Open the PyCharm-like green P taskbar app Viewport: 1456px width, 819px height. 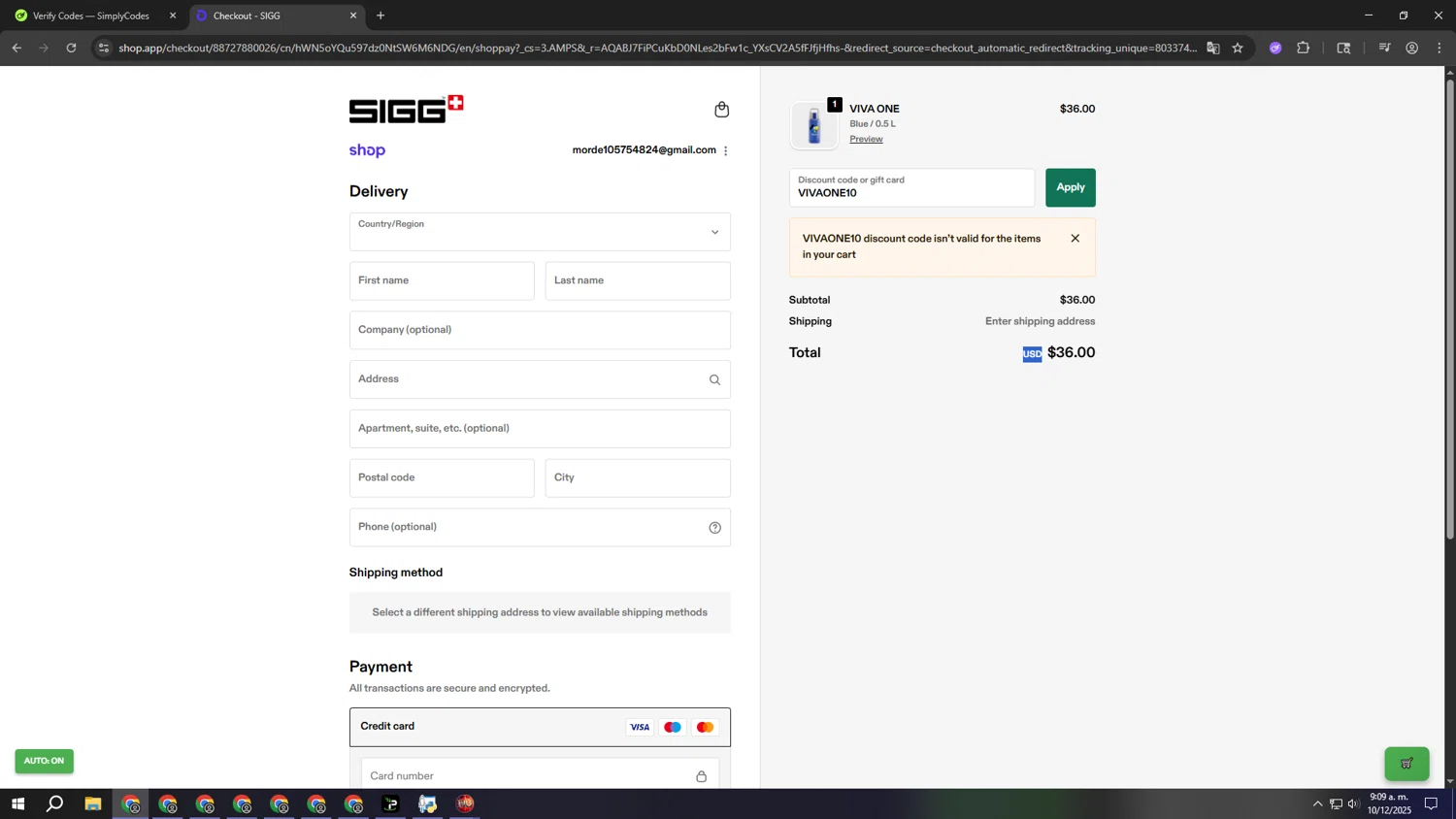click(391, 803)
